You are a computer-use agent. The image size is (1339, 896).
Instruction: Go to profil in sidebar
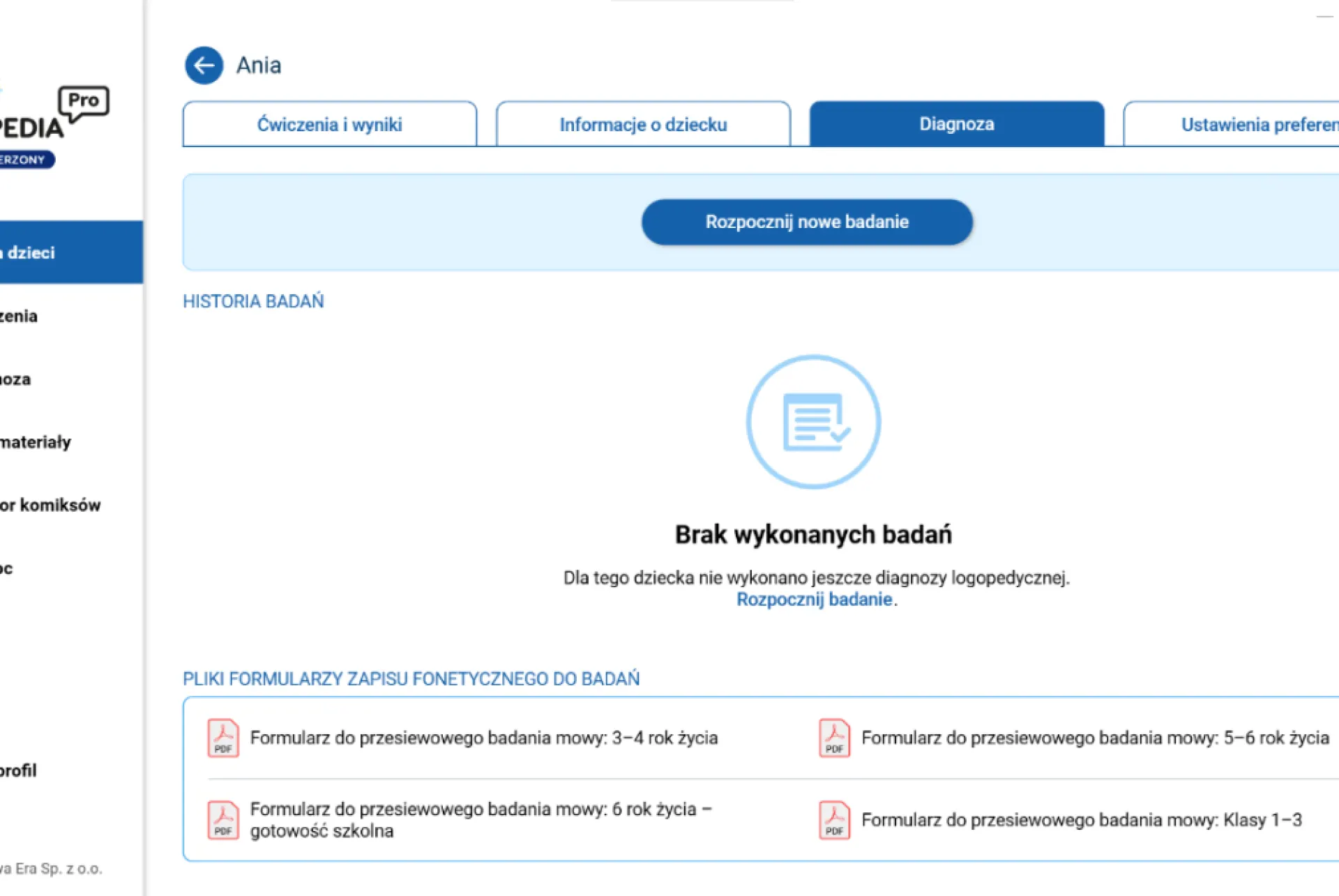coord(19,770)
